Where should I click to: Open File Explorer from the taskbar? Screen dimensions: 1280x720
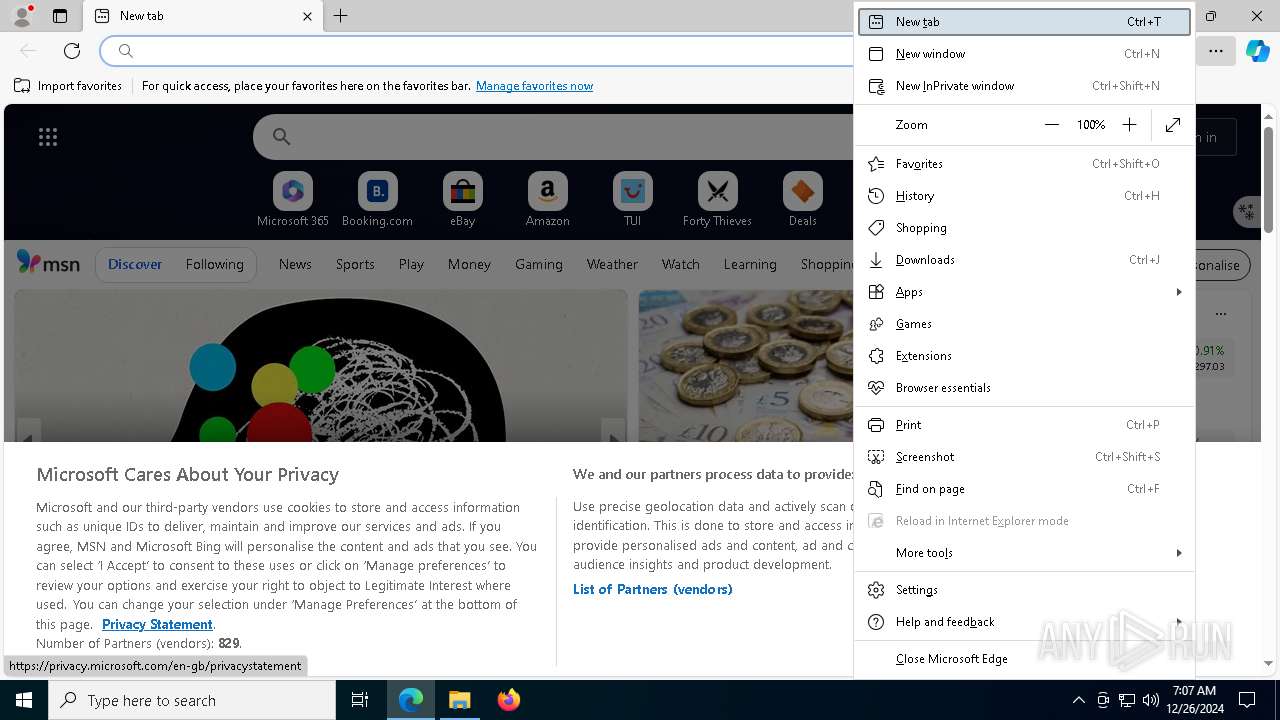pyautogui.click(x=459, y=700)
